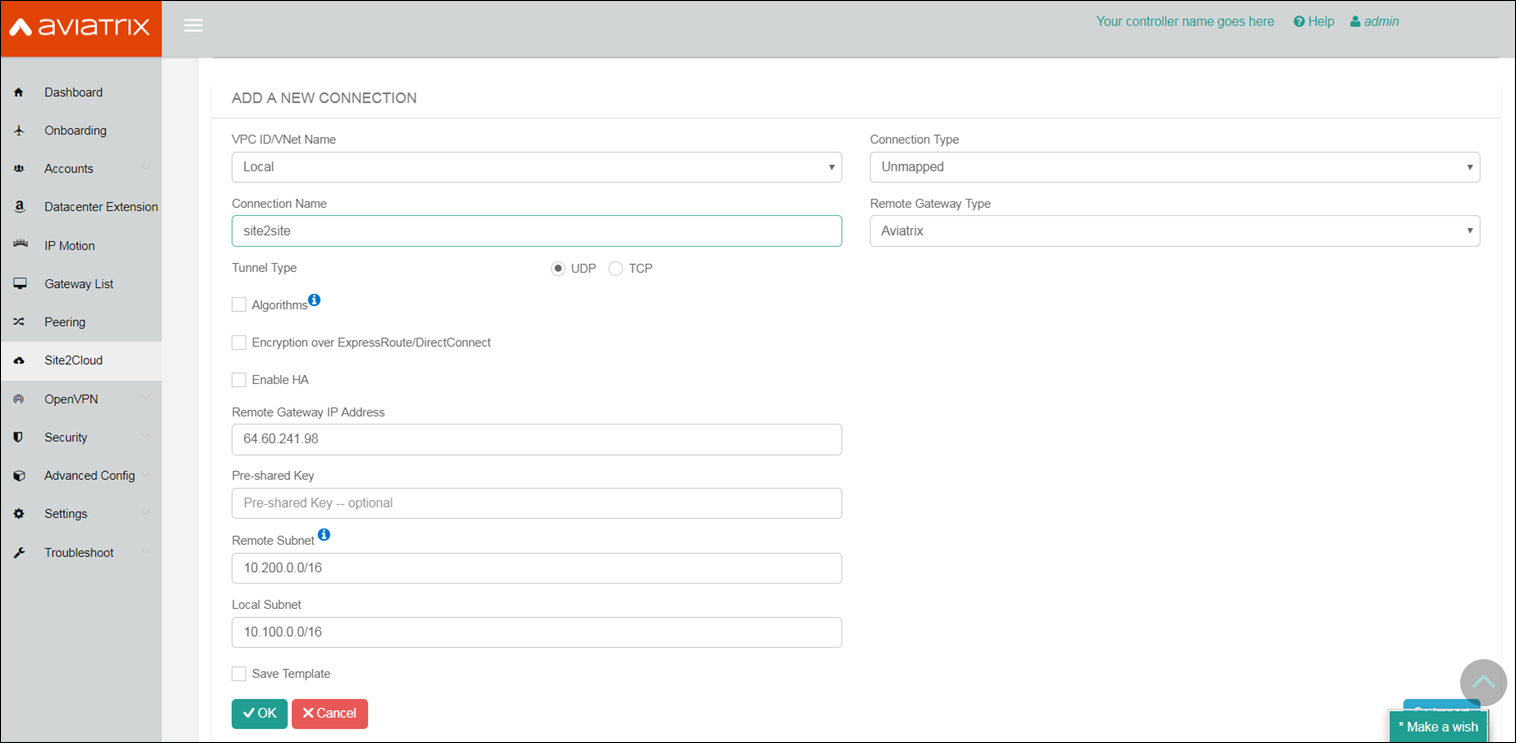Click the hamburger menu icon
Screen dimensions: 1516x743
pyautogui.click(x=193, y=25)
